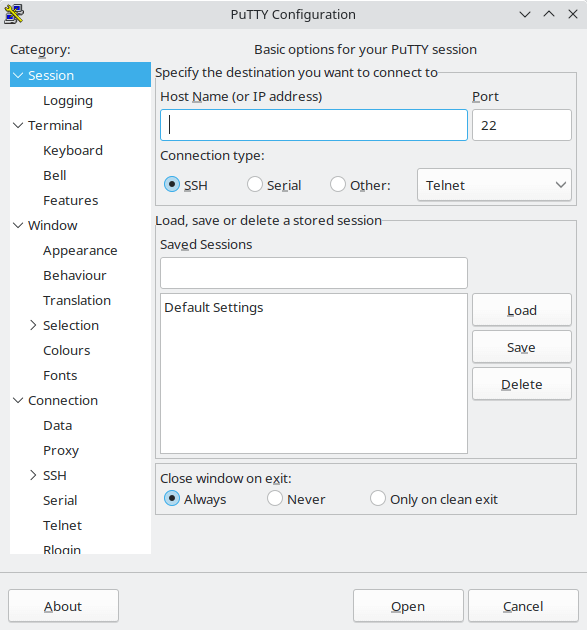Open the Fonts settings

(x=60, y=376)
